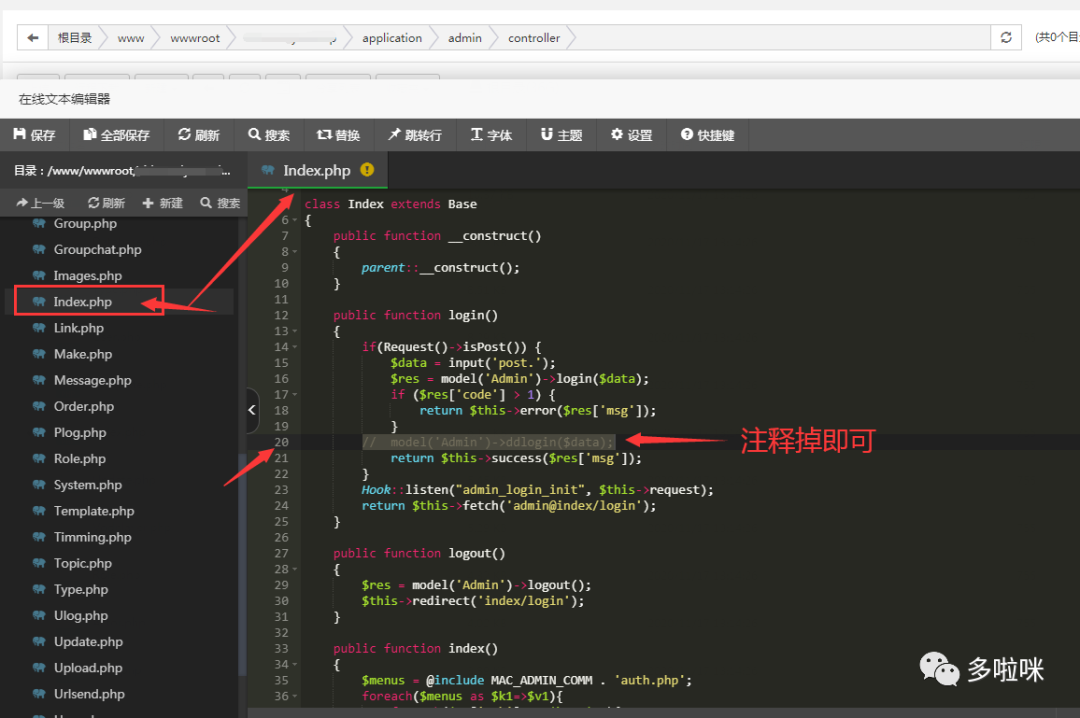
Task: Open the www breadcrumb
Action: click(x=131, y=39)
